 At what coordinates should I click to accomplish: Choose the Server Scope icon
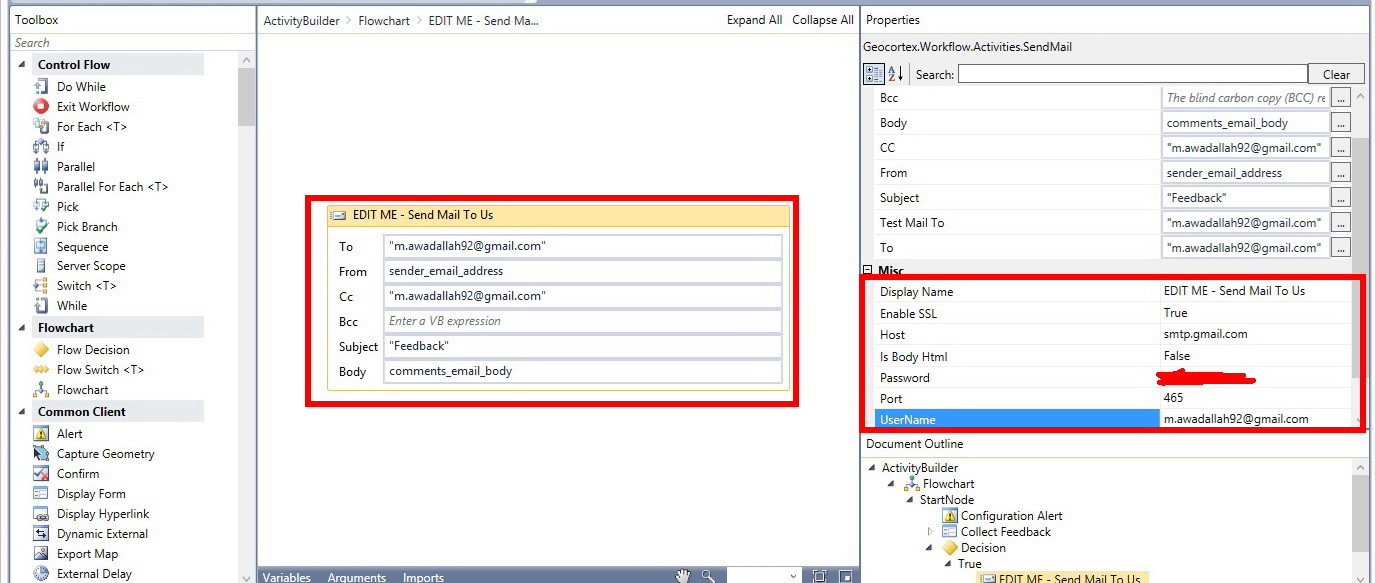(x=41, y=266)
